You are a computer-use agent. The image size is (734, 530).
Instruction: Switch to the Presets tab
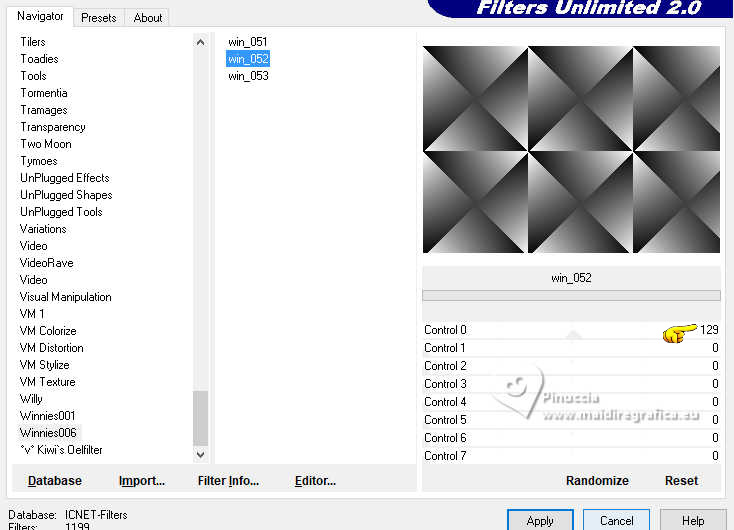[x=98, y=18]
